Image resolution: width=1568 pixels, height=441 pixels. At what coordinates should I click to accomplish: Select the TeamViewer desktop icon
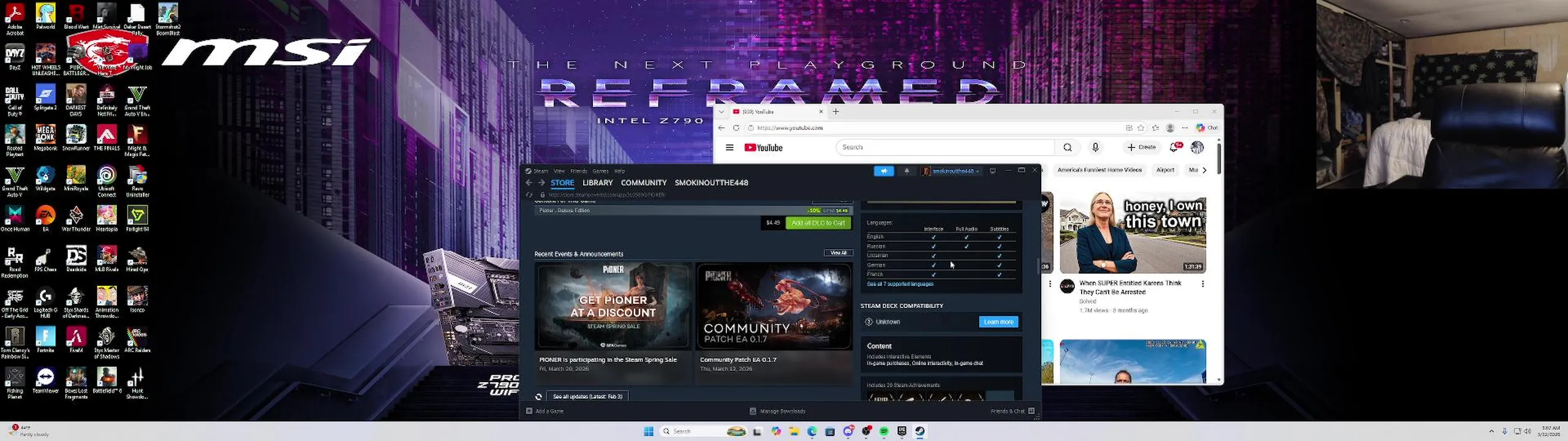pyautogui.click(x=45, y=381)
